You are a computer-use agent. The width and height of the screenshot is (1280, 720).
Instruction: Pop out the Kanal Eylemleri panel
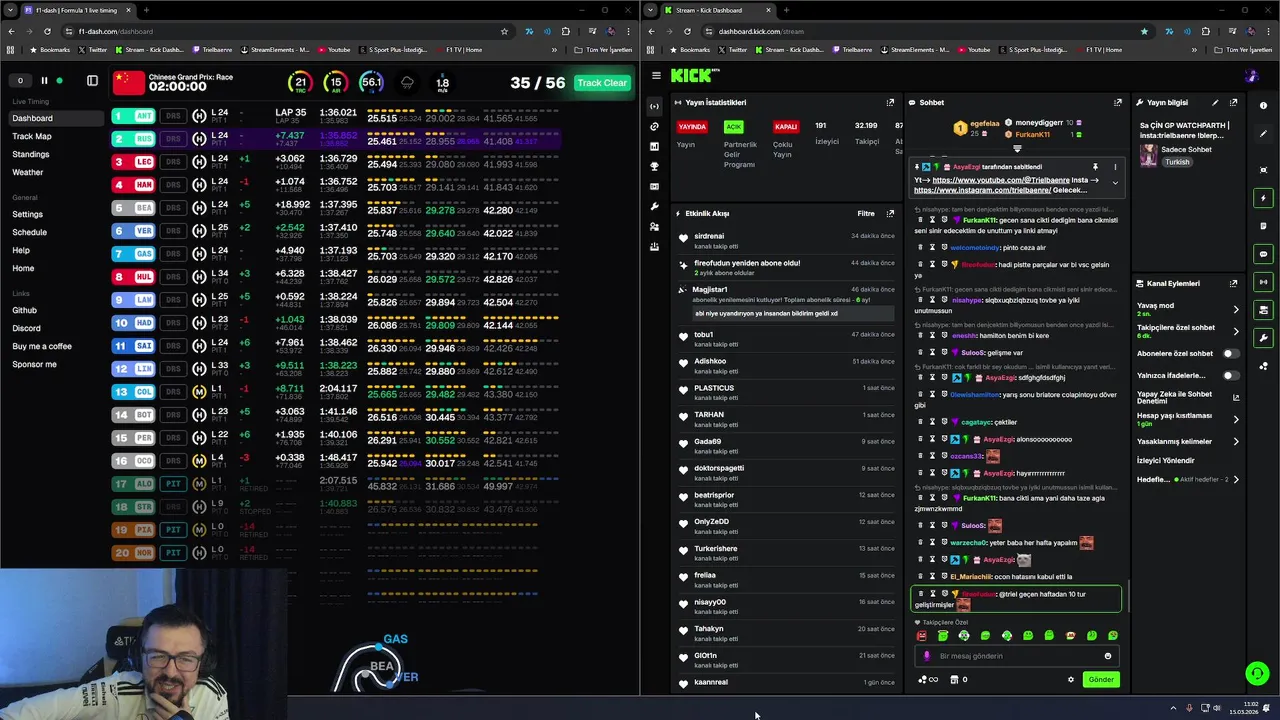point(1233,283)
